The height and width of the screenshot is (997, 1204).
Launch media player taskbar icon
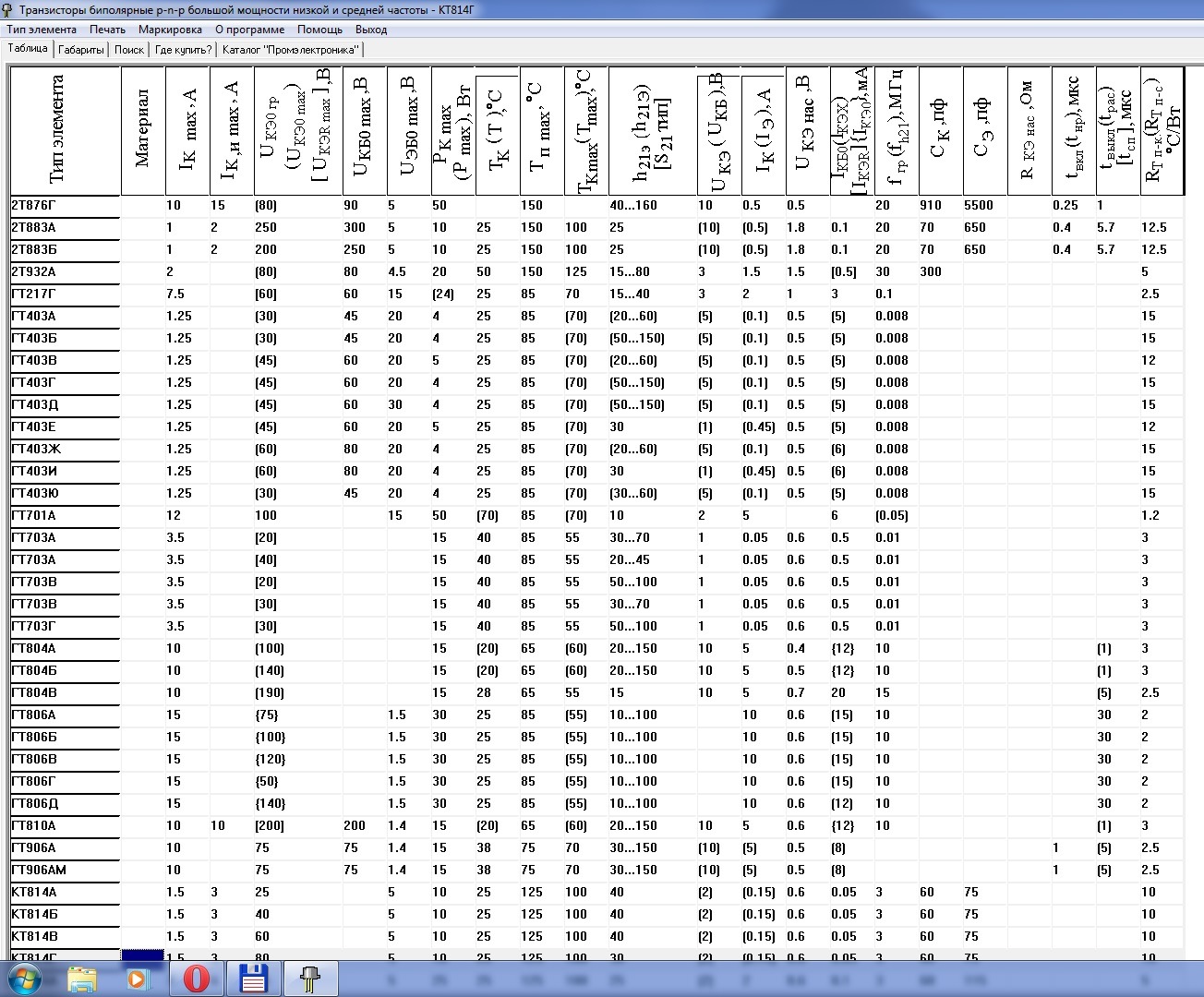[138, 979]
